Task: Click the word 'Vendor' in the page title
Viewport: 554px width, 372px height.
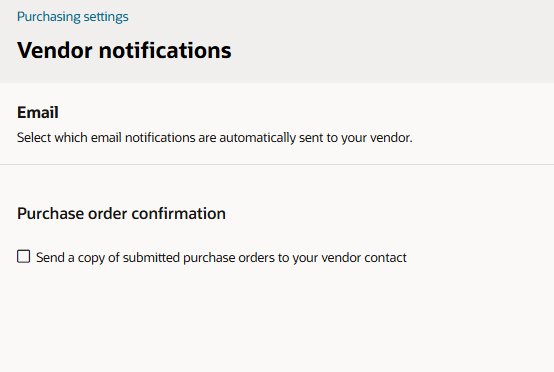Action: click(55, 50)
